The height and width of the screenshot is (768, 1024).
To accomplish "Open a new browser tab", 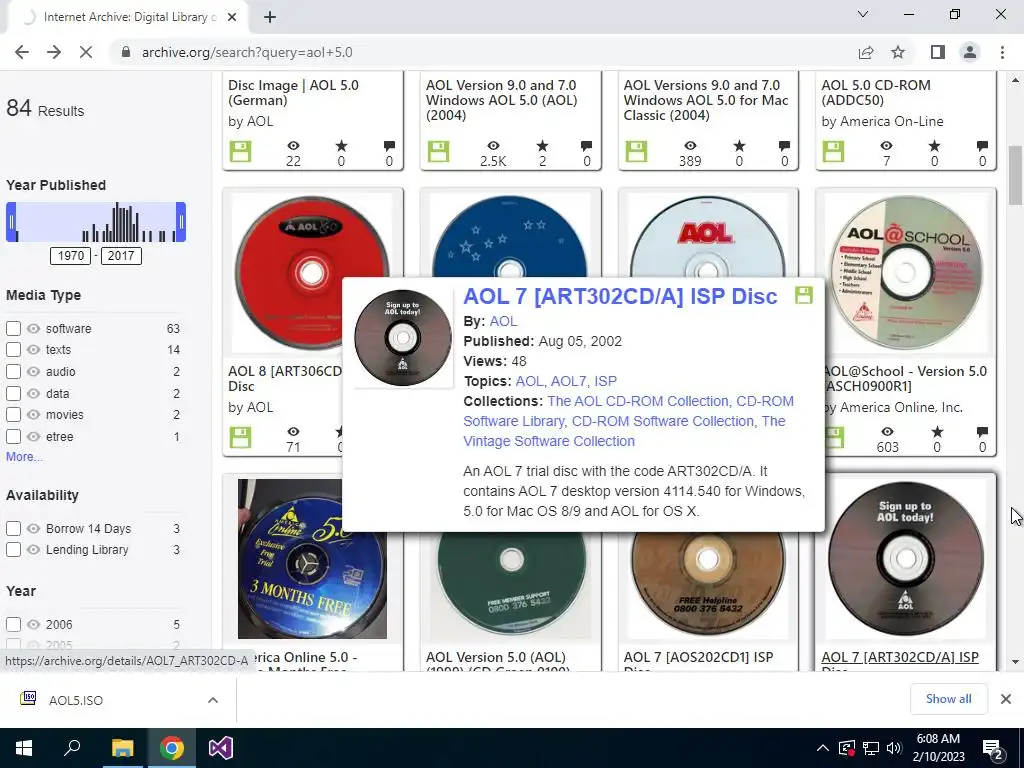I will (x=270, y=18).
